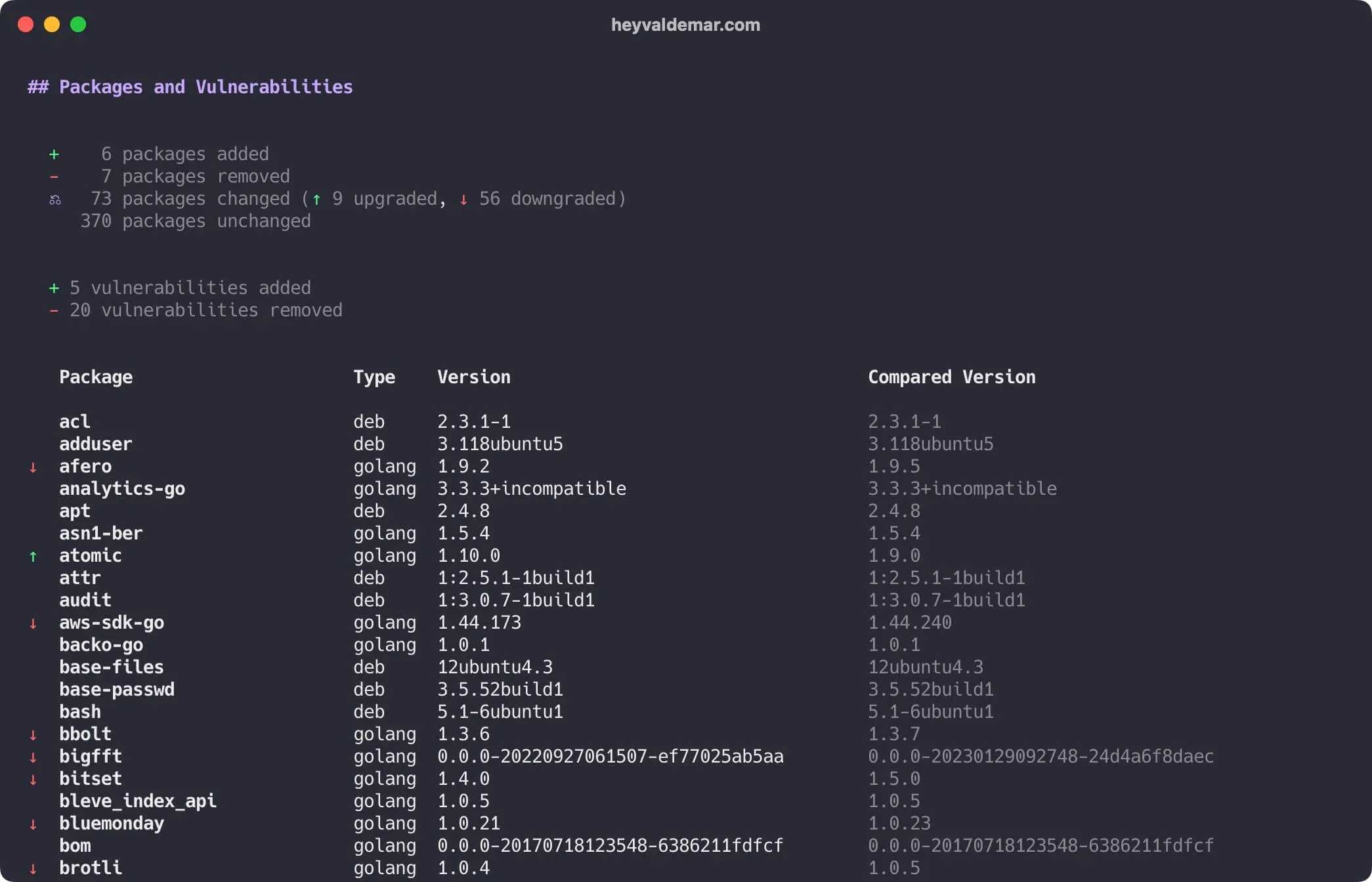Click the red down arrow beside aws-sdk-go
Screen dimensions: 1372x882
(33, 623)
